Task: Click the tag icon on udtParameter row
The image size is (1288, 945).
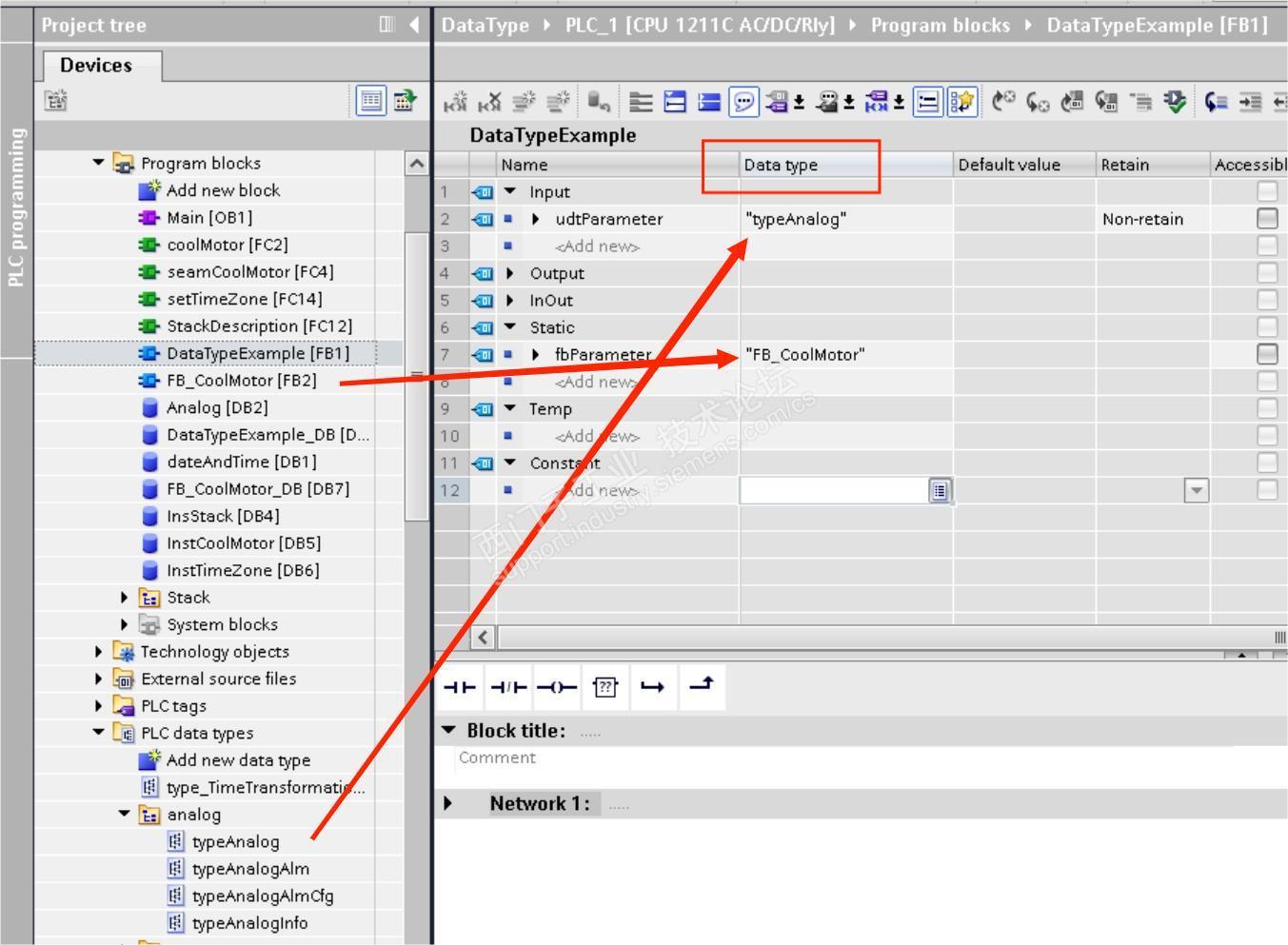Action: pyautogui.click(x=483, y=219)
